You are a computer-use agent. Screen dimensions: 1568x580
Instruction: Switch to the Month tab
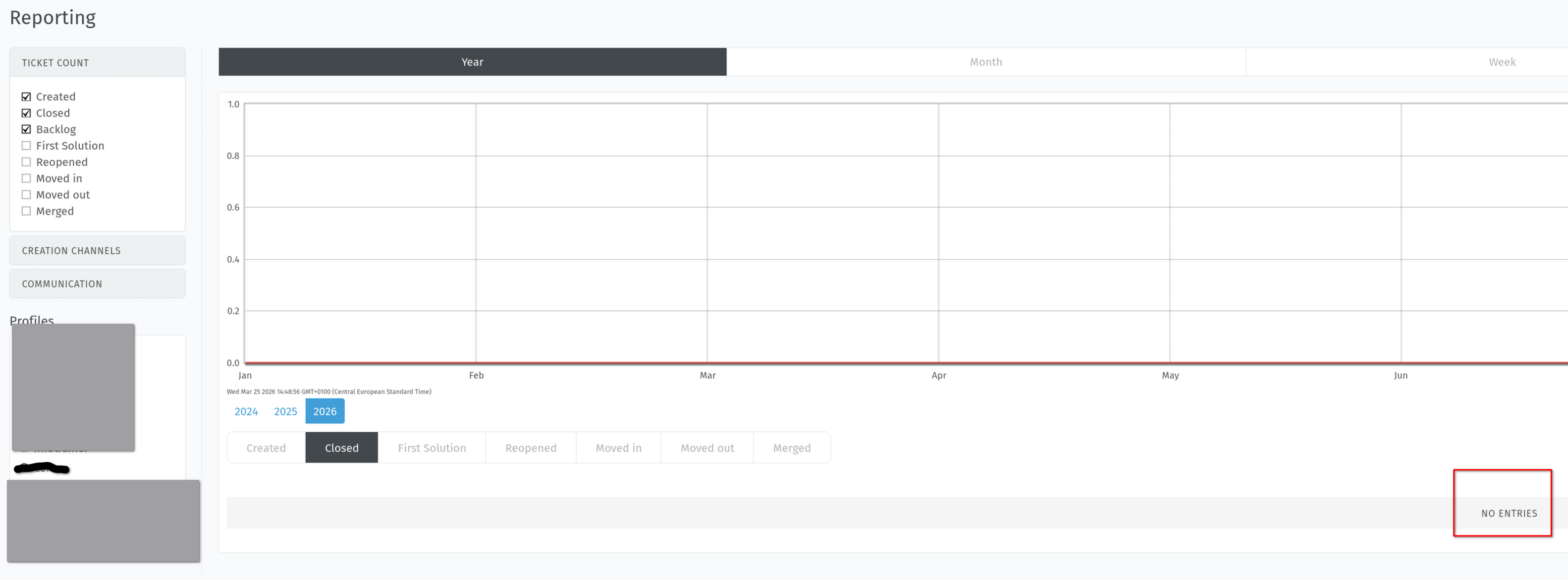(x=985, y=62)
